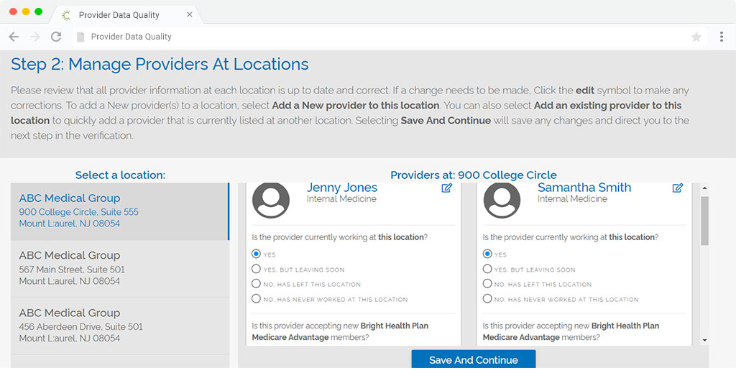Viewport: 736px width, 380px height.
Task: Select the 456 Aberdeen Drive location
Action: click(120, 326)
